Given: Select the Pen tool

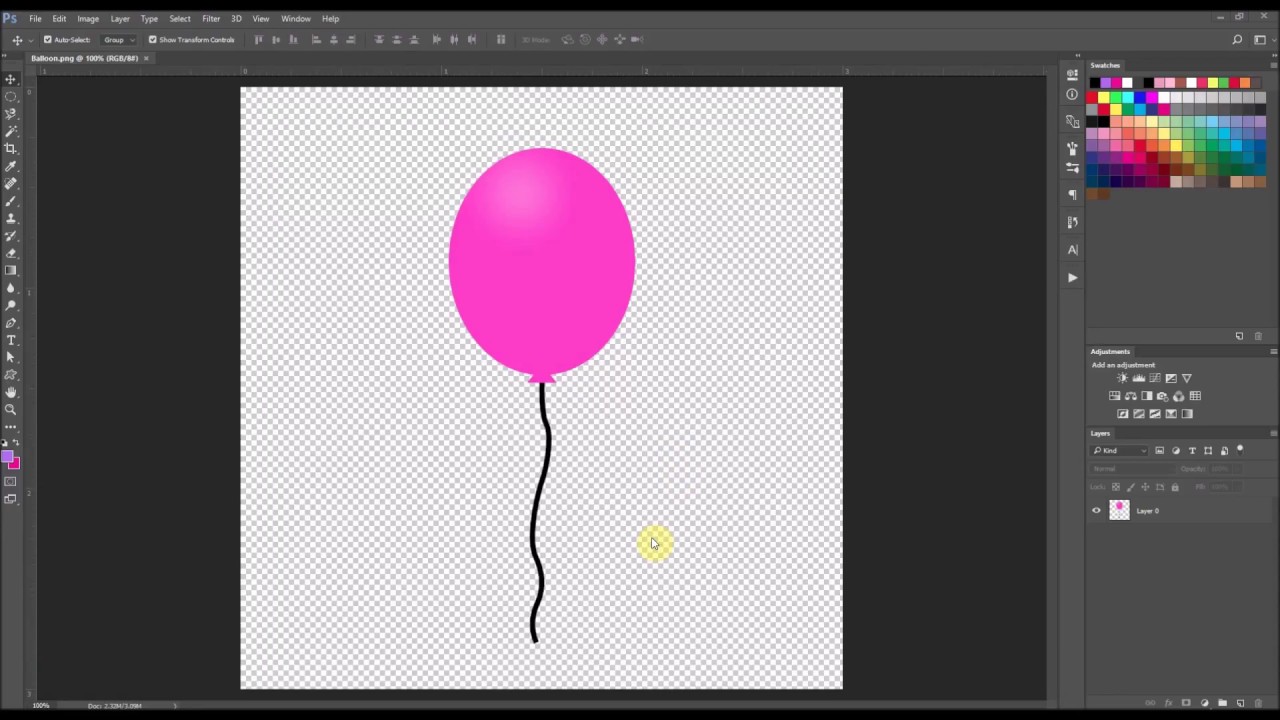Looking at the screenshot, I should point(11,323).
